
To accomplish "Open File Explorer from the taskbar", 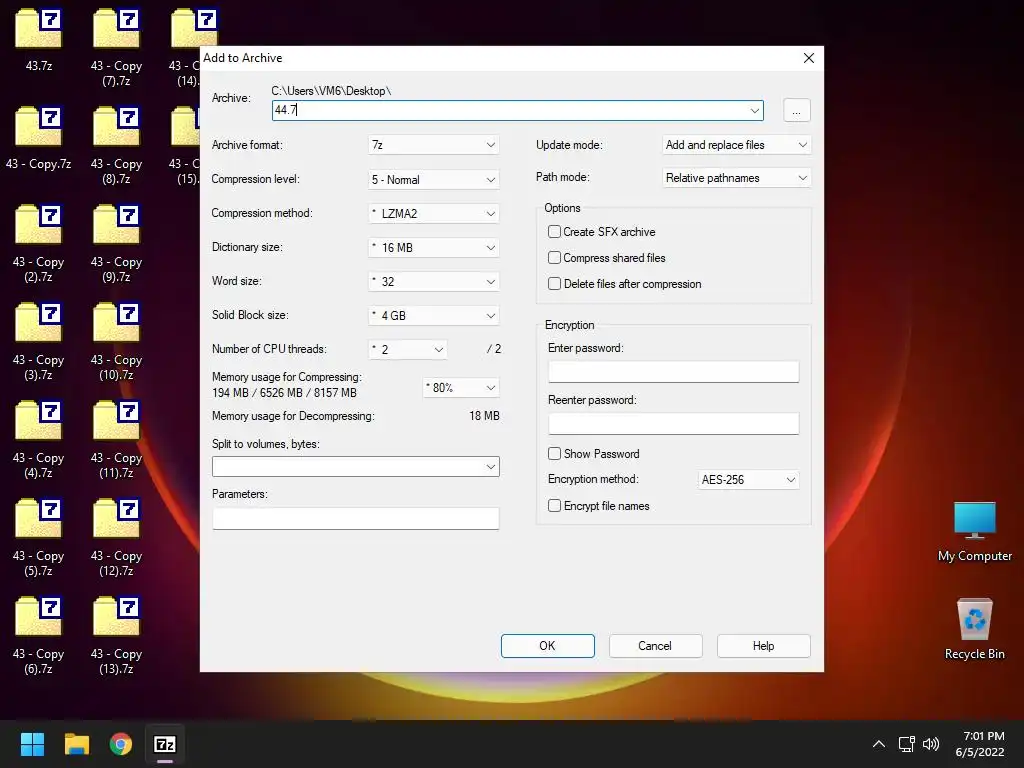I will pyautogui.click(x=76, y=744).
